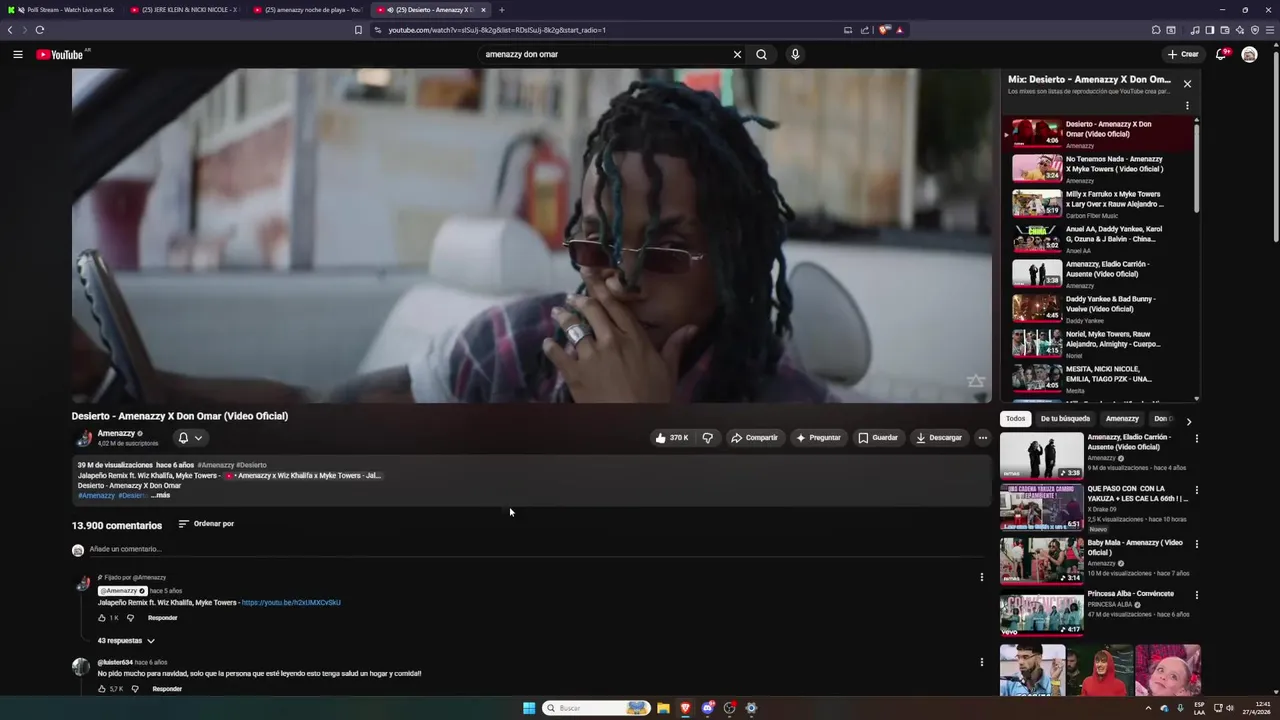Image resolution: width=1280 pixels, height=720 pixels.
Task: Open the Amenazzy channel name link
Action: click(116, 433)
